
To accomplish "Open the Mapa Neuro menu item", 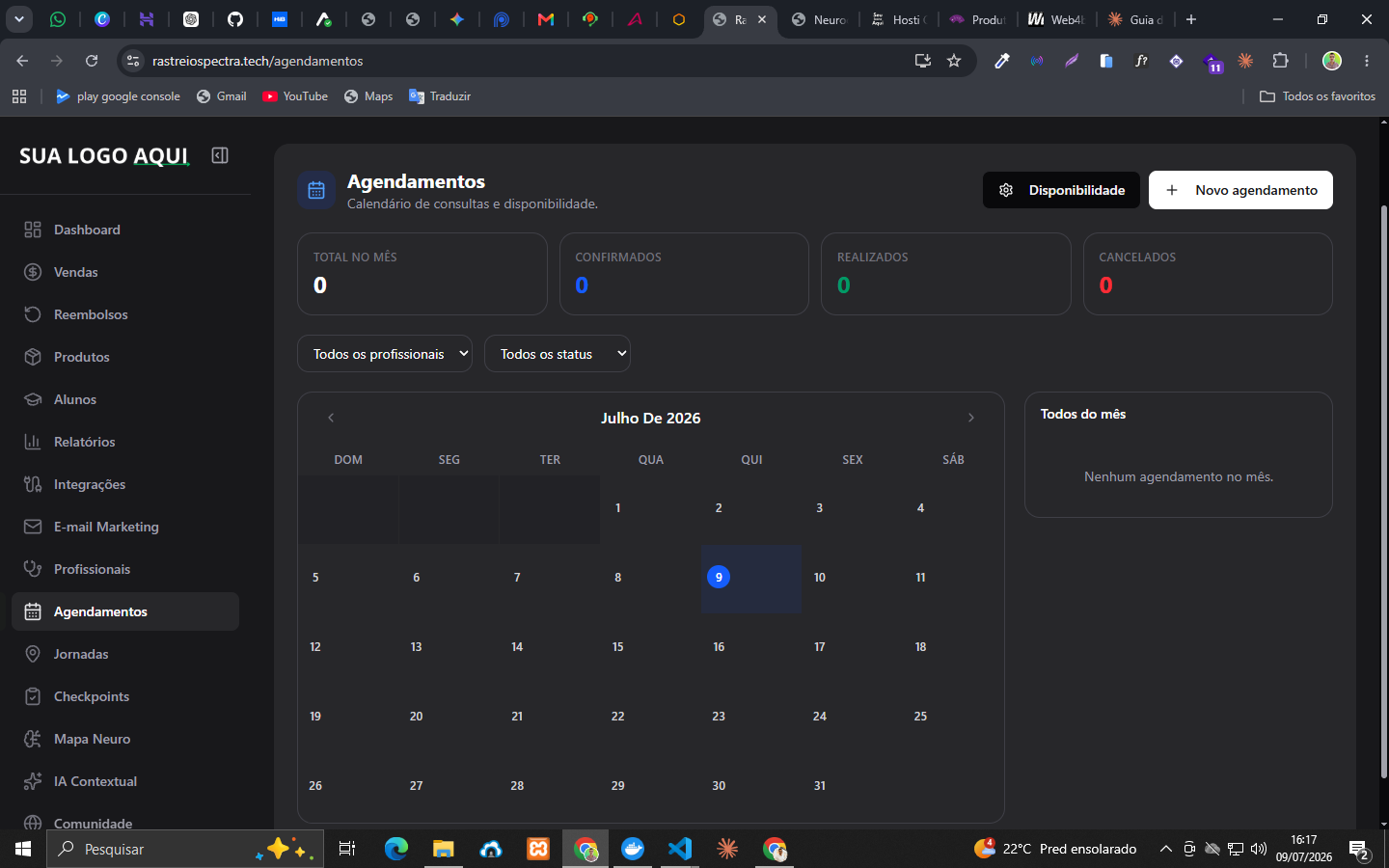I will click(x=125, y=739).
